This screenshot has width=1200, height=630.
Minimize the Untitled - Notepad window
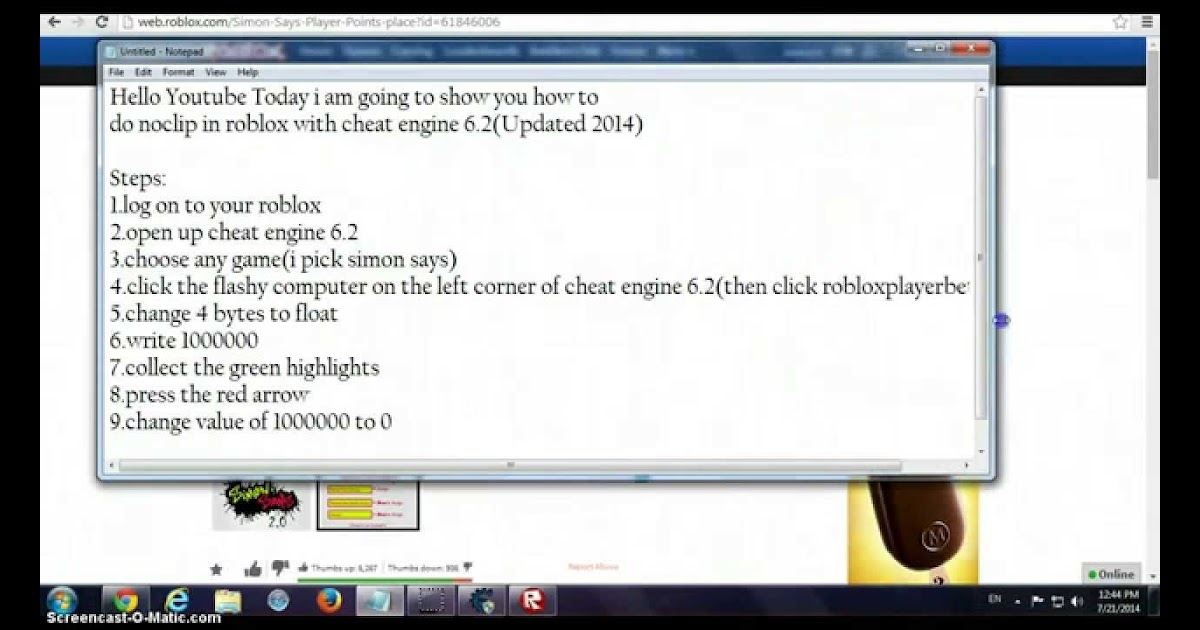(919, 49)
